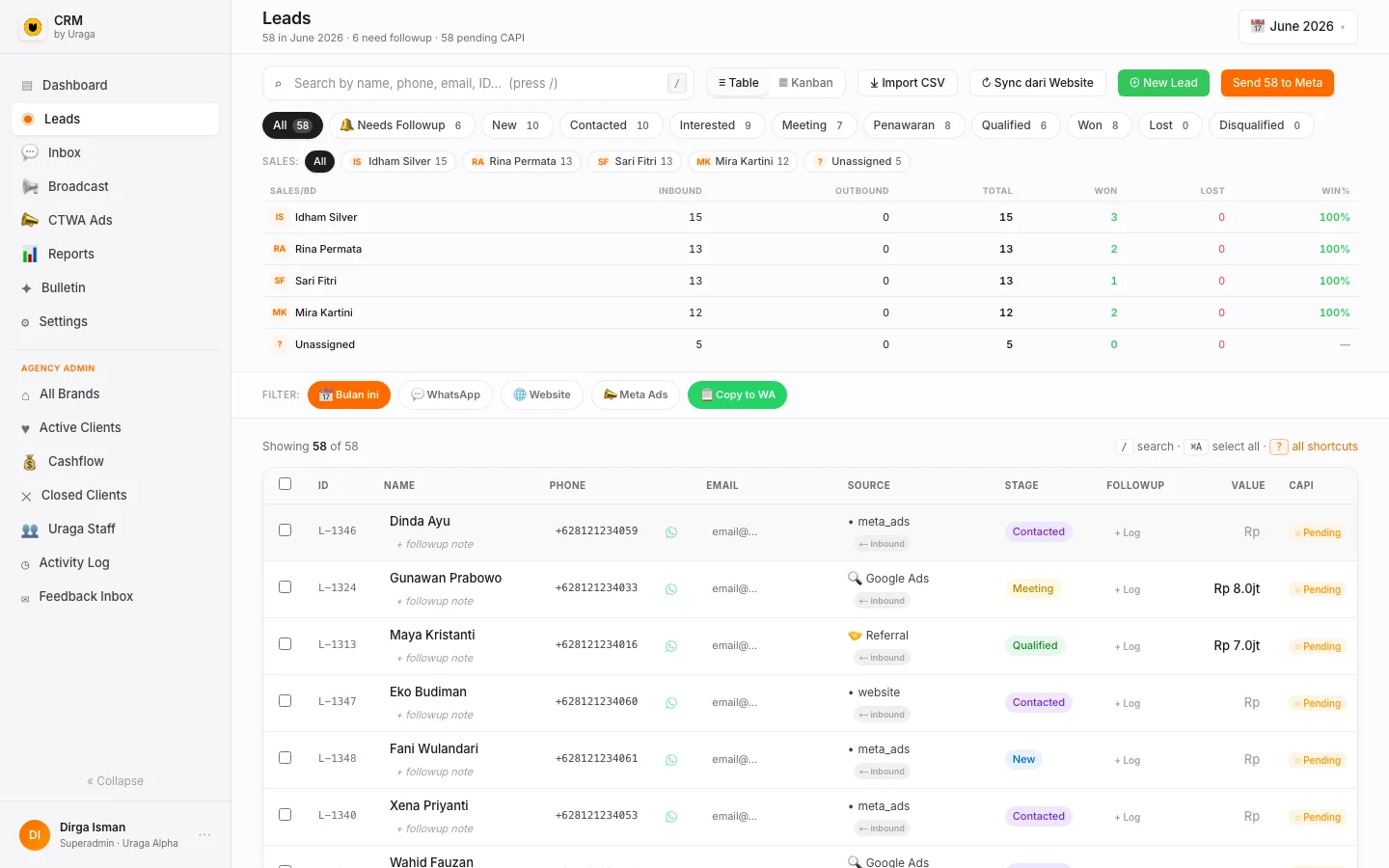1389x868 pixels.
Task: Check the Maya Kristanti lead checkbox
Action: click(x=285, y=644)
